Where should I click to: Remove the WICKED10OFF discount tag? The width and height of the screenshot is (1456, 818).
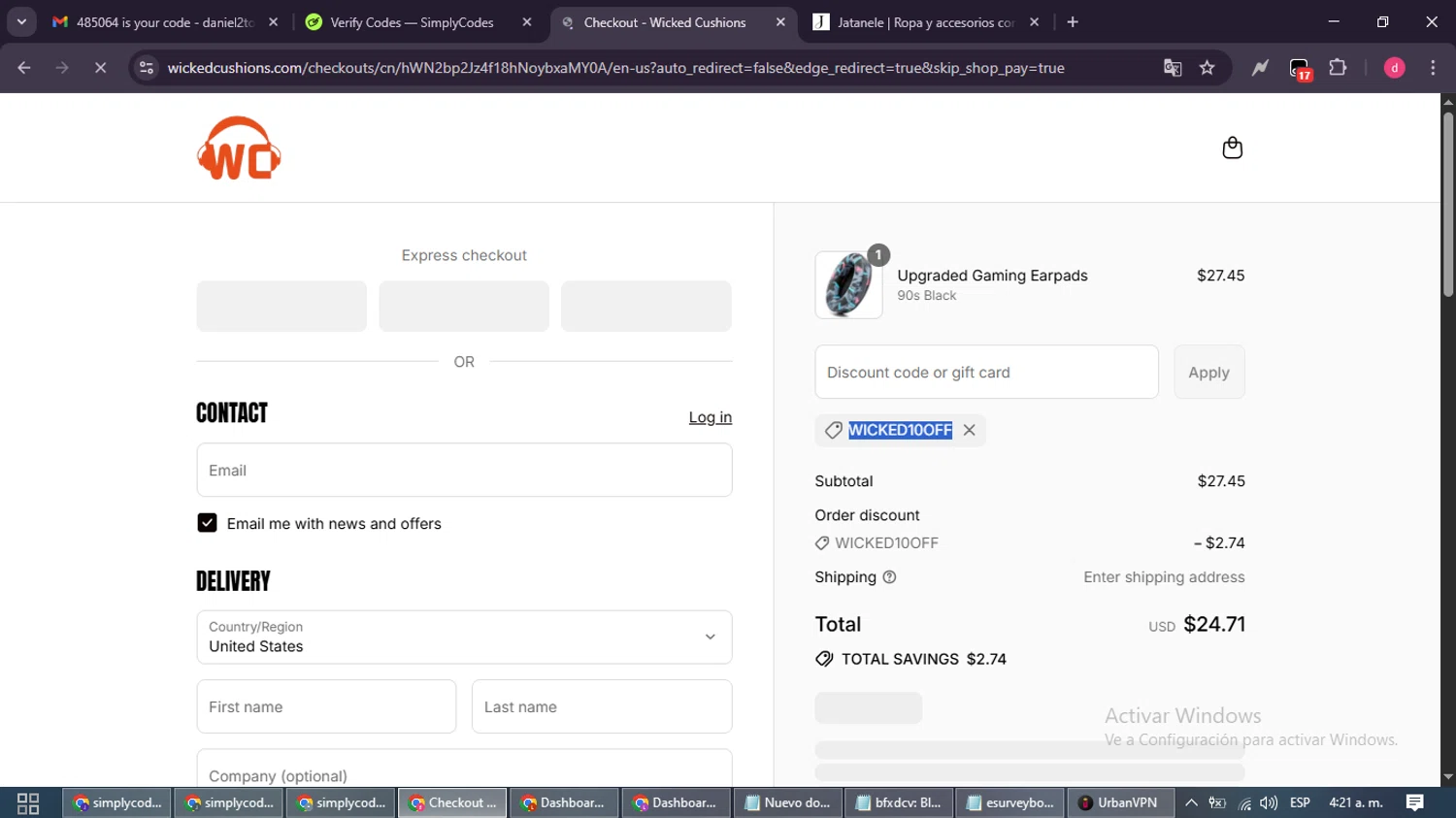click(969, 430)
